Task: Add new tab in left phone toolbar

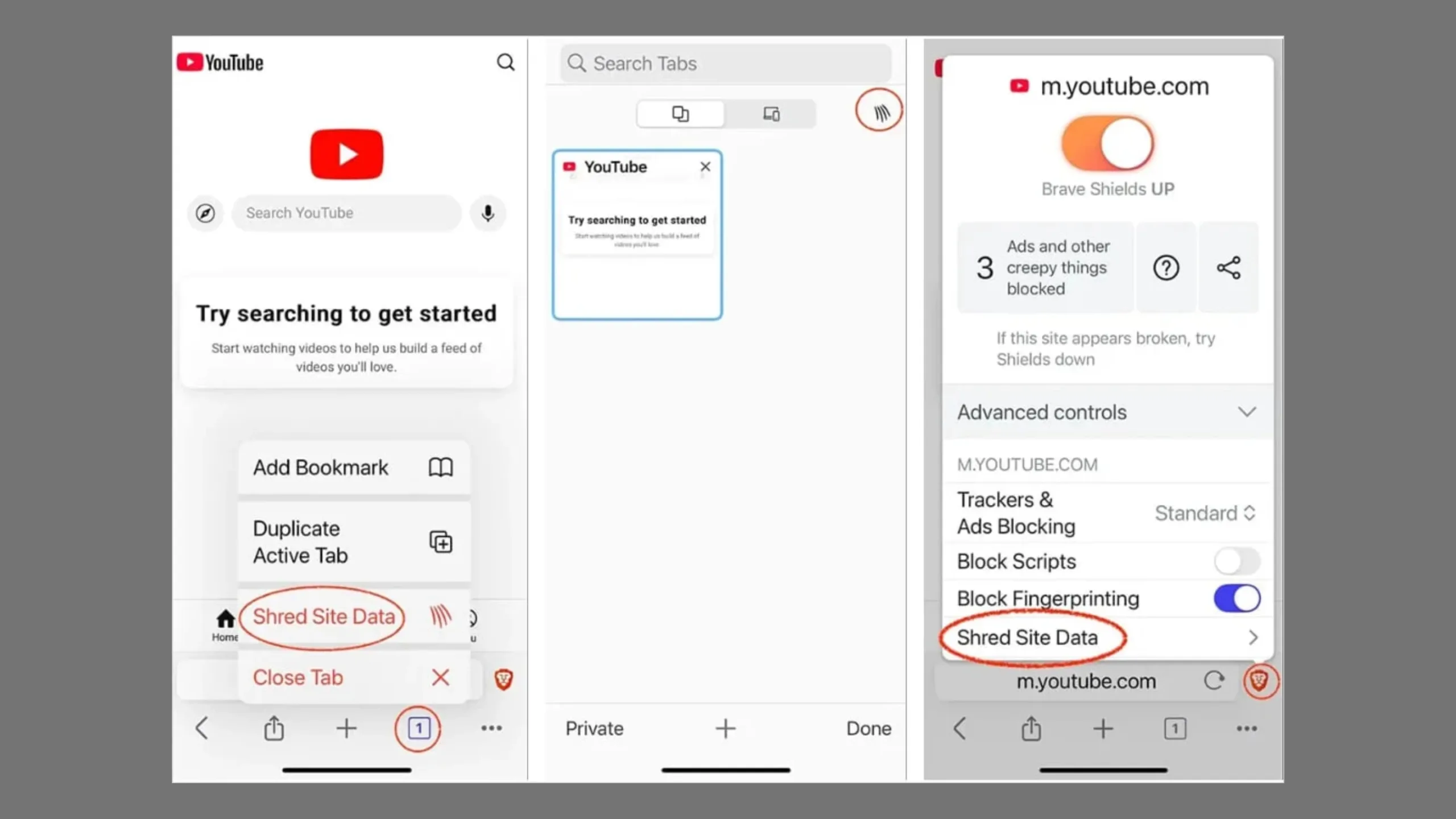Action: [x=346, y=728]
